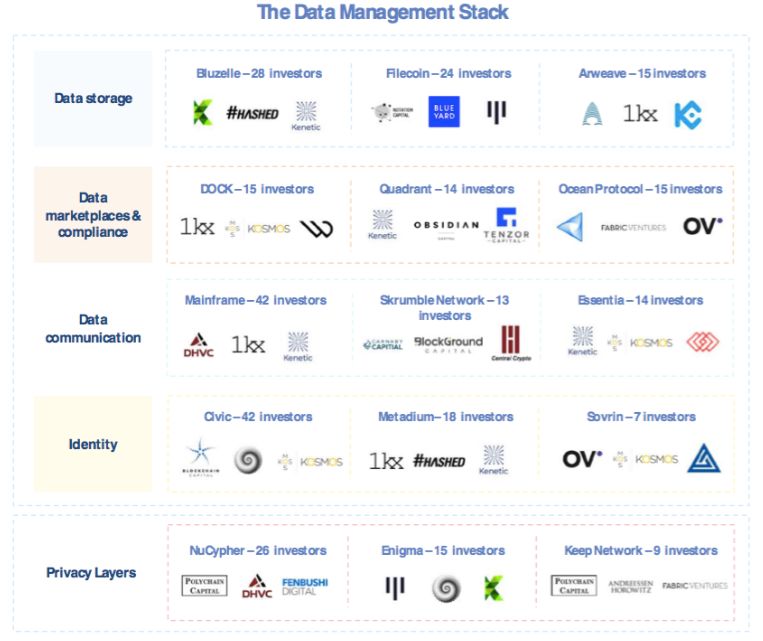Click the green K logo under Bluzelle
The width and height of the screenshot is (763, 641).
coord(202,112)
